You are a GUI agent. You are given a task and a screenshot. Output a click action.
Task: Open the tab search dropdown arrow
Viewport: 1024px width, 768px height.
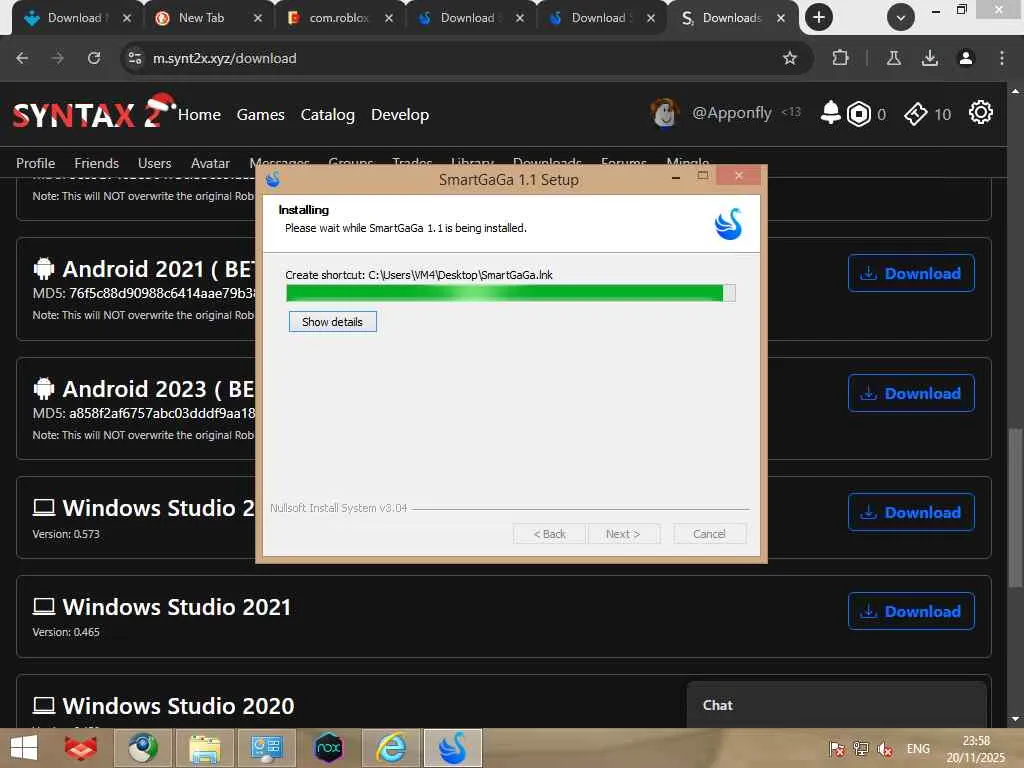901,18
